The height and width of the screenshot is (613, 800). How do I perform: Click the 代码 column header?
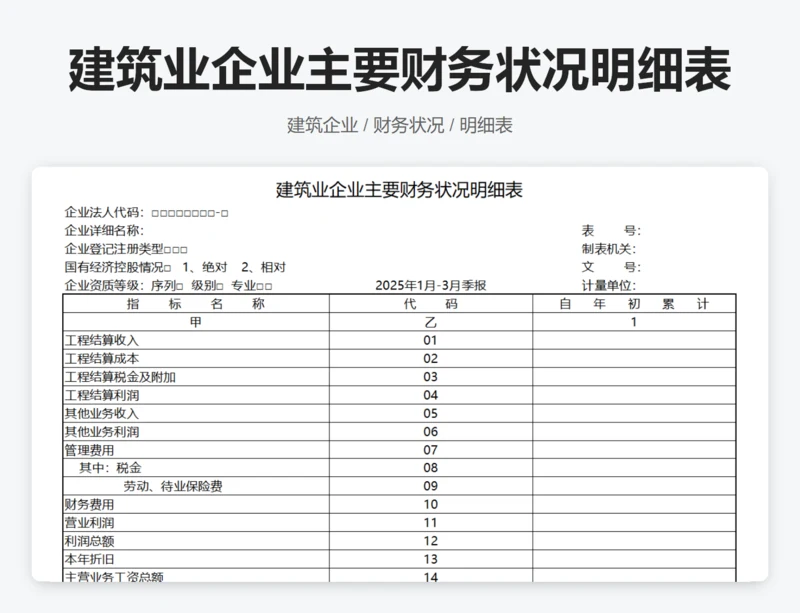(x=431, y=304)
